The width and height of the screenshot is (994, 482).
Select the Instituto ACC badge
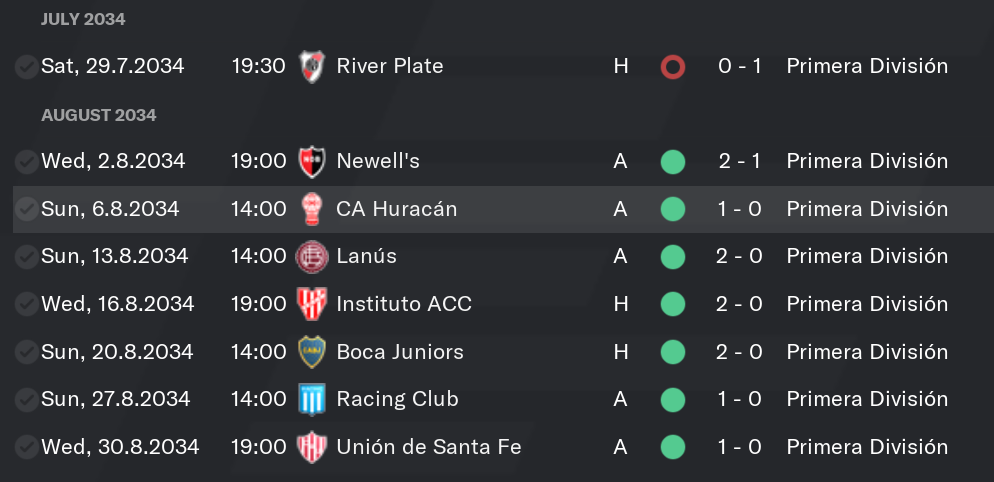click(x=311, y=304)
